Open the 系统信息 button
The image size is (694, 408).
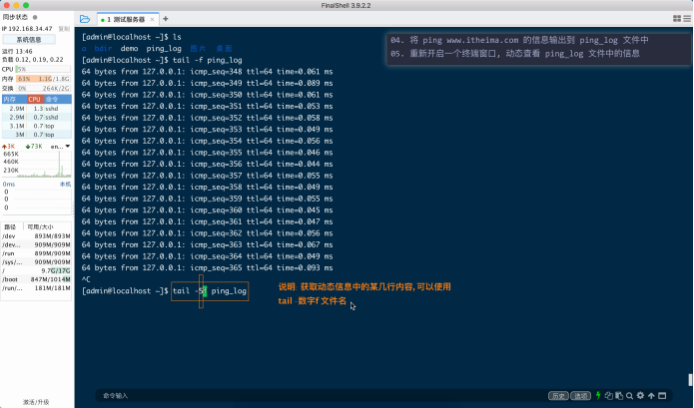coord(29,39)
